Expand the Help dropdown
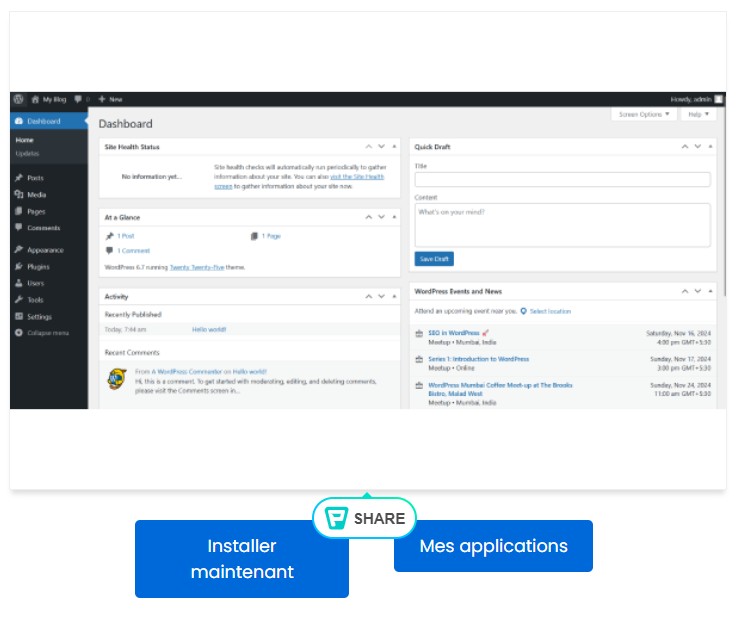 pos(699,114)
